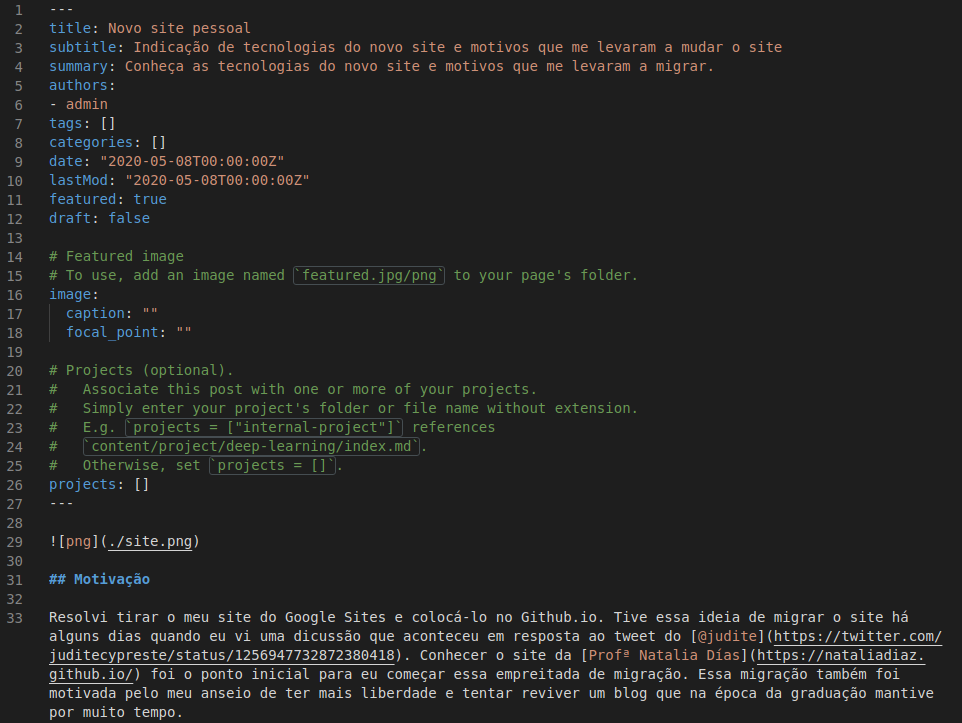Click line number 33 in the gutter

14,618
